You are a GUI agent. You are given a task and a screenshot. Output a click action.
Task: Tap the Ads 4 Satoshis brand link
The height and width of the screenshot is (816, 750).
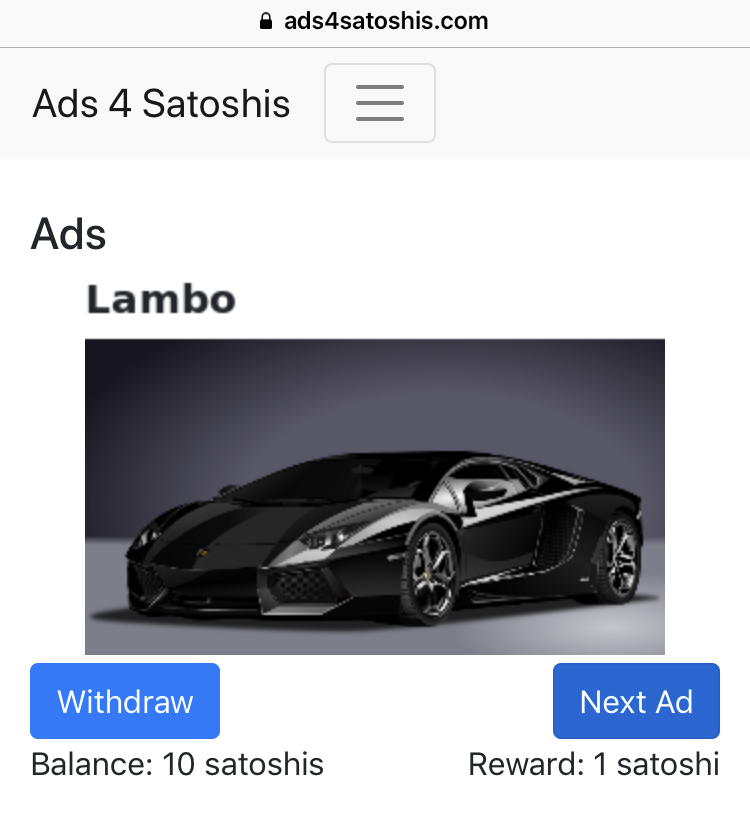tap(161, 104)
